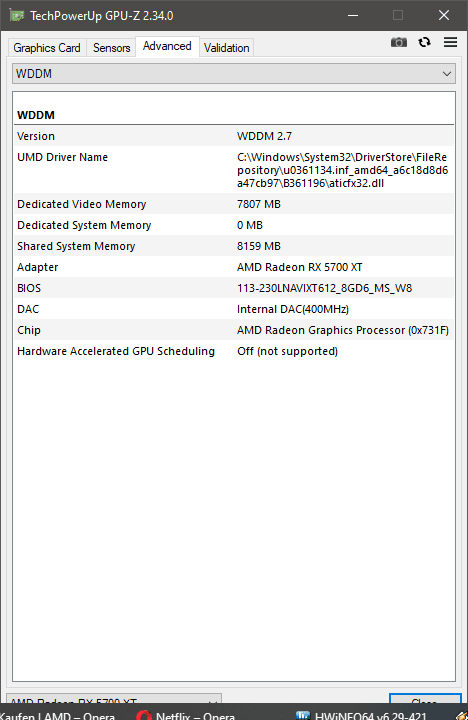468x720 pixels.
Task: Click the Dedicated Video Memory label
Action: pos(82,204)
